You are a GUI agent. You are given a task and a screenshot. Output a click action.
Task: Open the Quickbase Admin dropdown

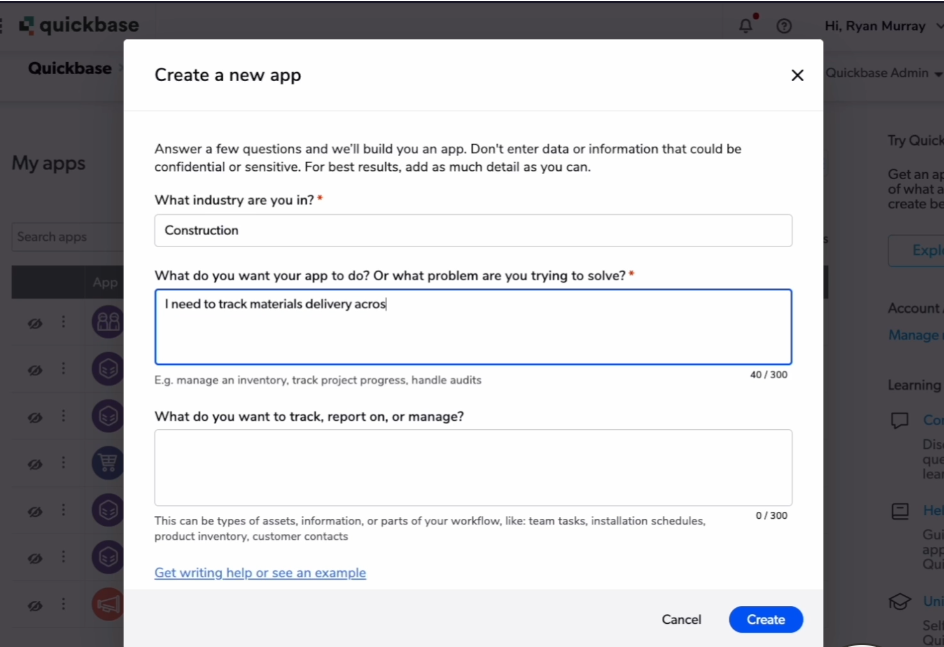884,73
